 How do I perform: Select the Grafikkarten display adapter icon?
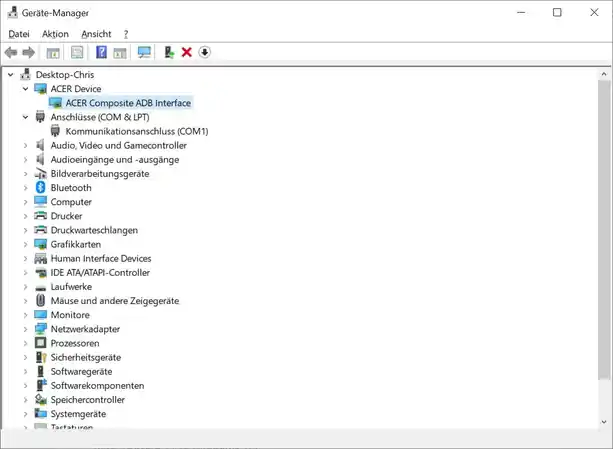click(x=40, y=244)
